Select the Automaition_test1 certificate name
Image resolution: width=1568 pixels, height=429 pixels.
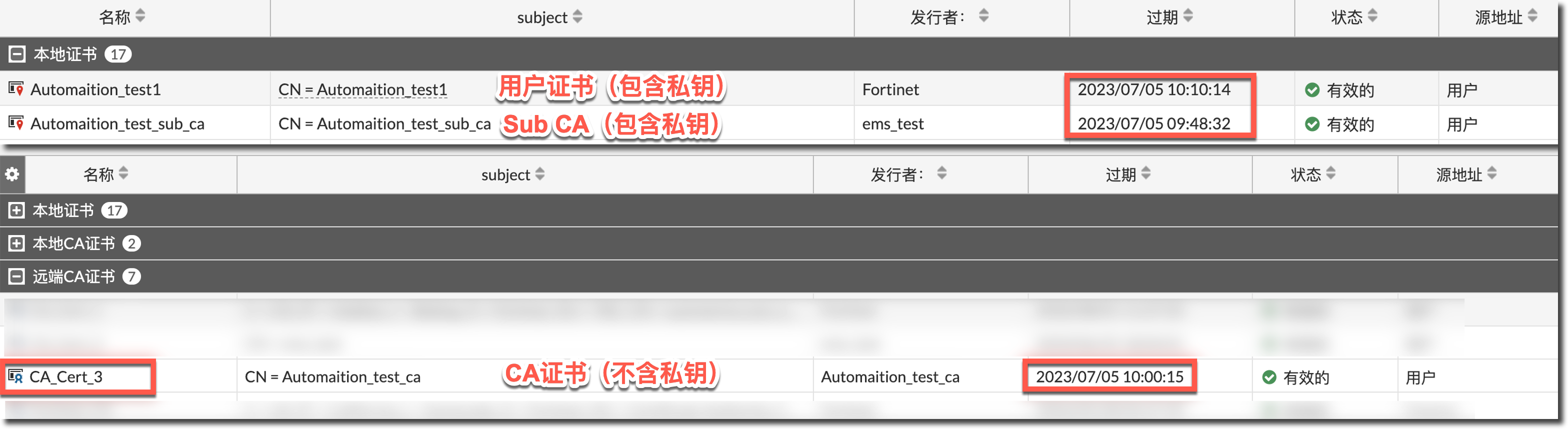pyautogui.click(x=95, y=89)
